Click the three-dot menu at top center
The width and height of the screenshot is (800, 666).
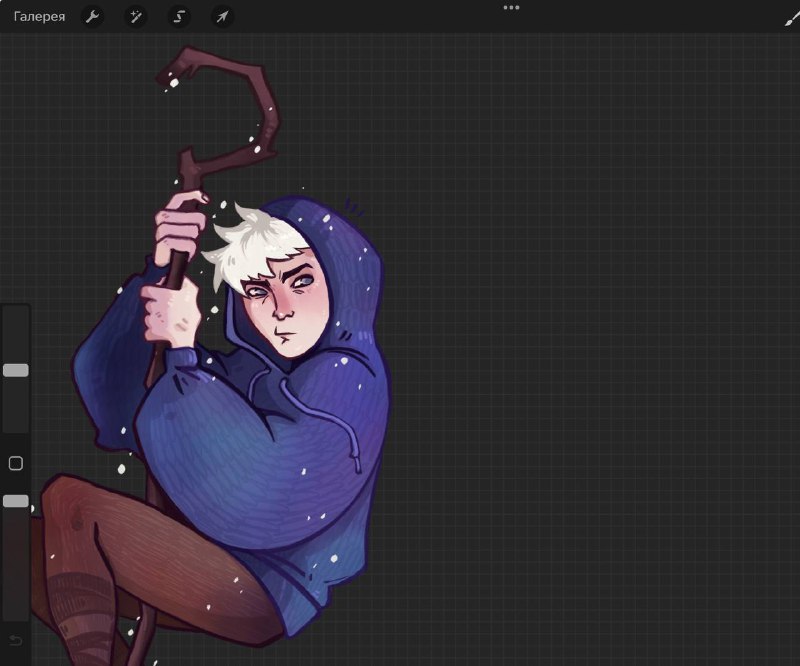tap(511, 8)
